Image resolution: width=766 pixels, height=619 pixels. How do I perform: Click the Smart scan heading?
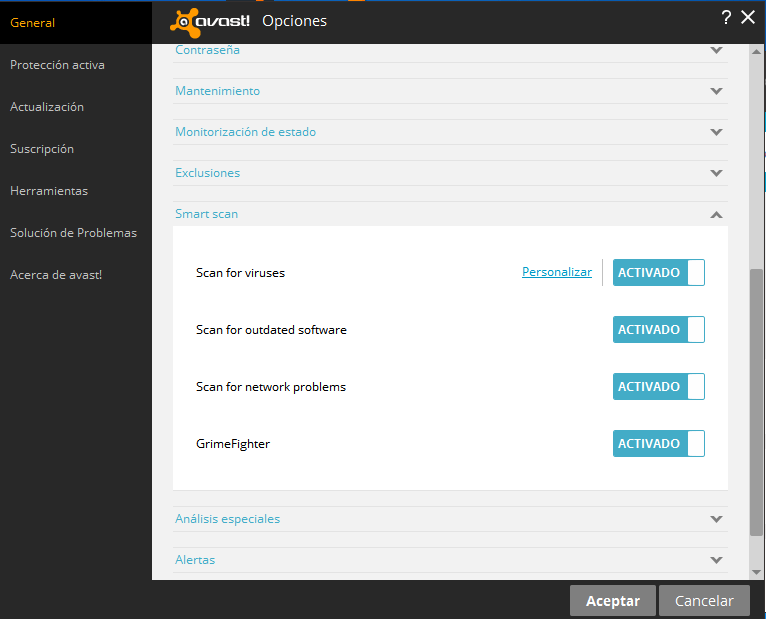[206, 214]
